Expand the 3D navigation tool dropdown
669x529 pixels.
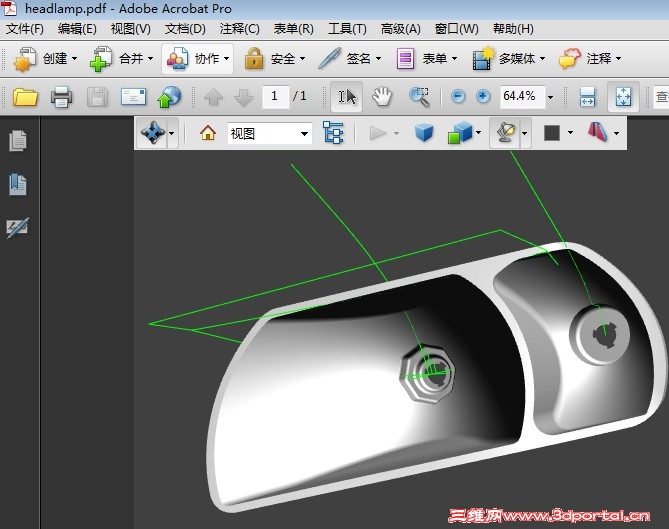point(172,134)
